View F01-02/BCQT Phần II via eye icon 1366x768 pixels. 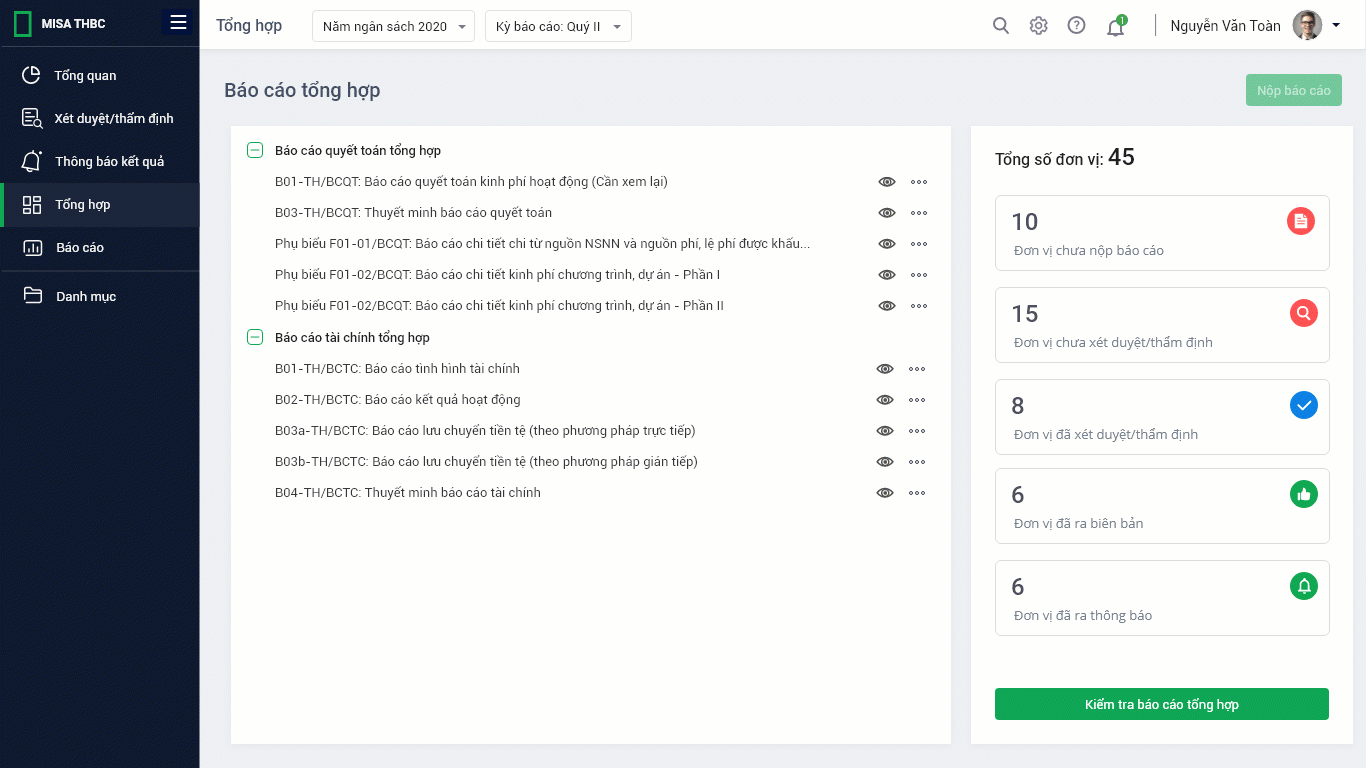pyautogui.click(x=886, y=306)
